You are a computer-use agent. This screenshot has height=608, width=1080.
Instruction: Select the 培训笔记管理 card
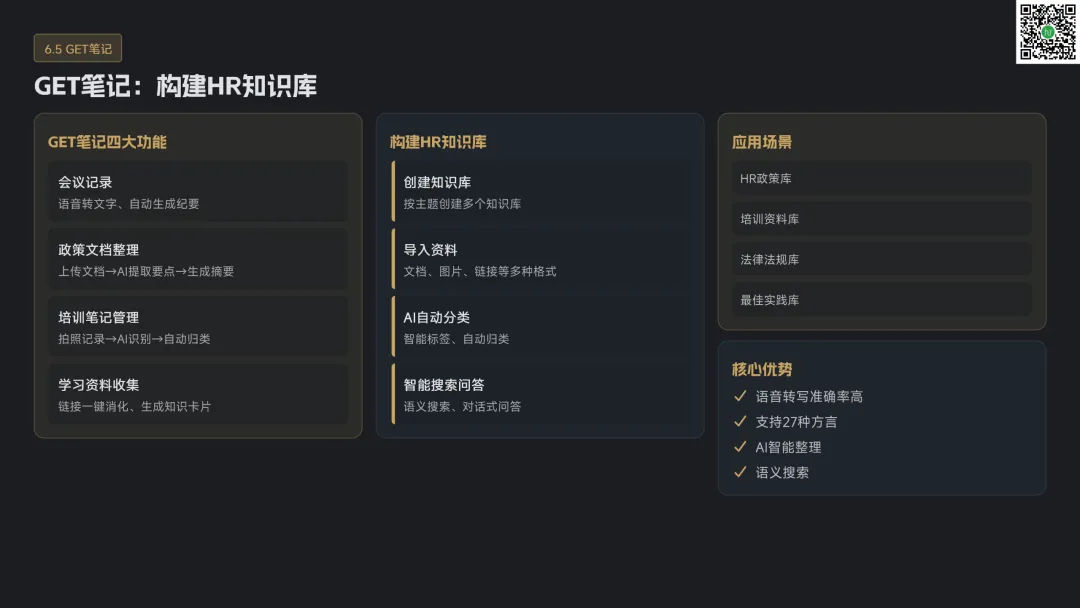[x=198, y=326]
